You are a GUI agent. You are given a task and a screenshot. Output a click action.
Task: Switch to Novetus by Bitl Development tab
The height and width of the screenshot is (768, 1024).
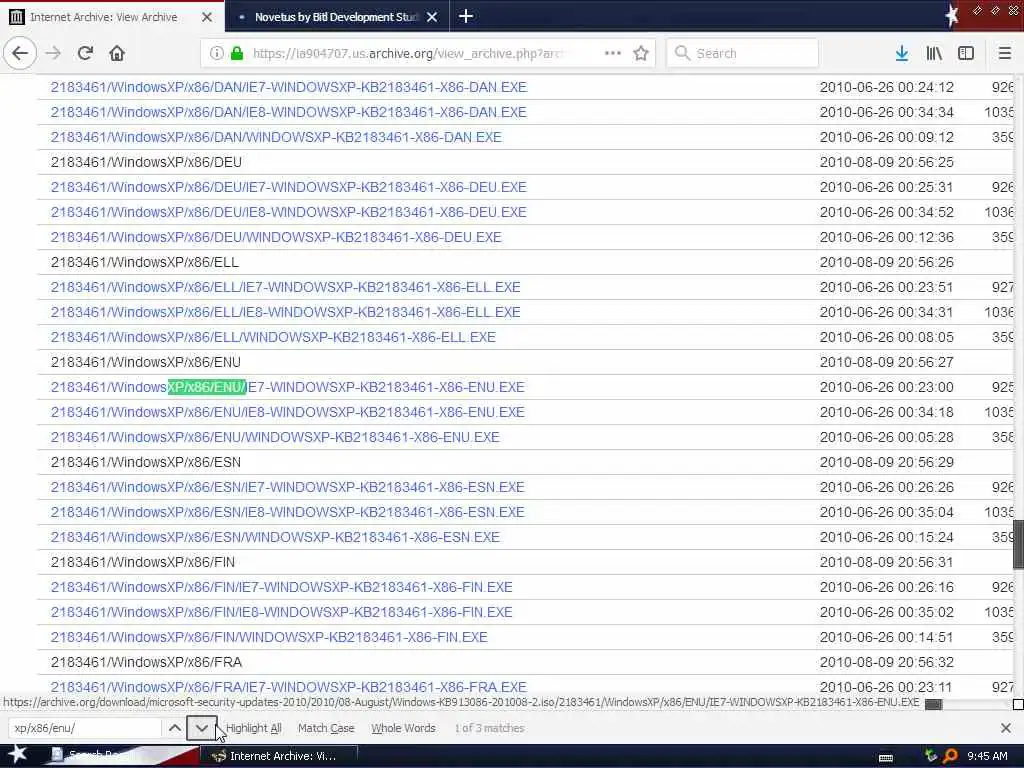pos(336,17)
